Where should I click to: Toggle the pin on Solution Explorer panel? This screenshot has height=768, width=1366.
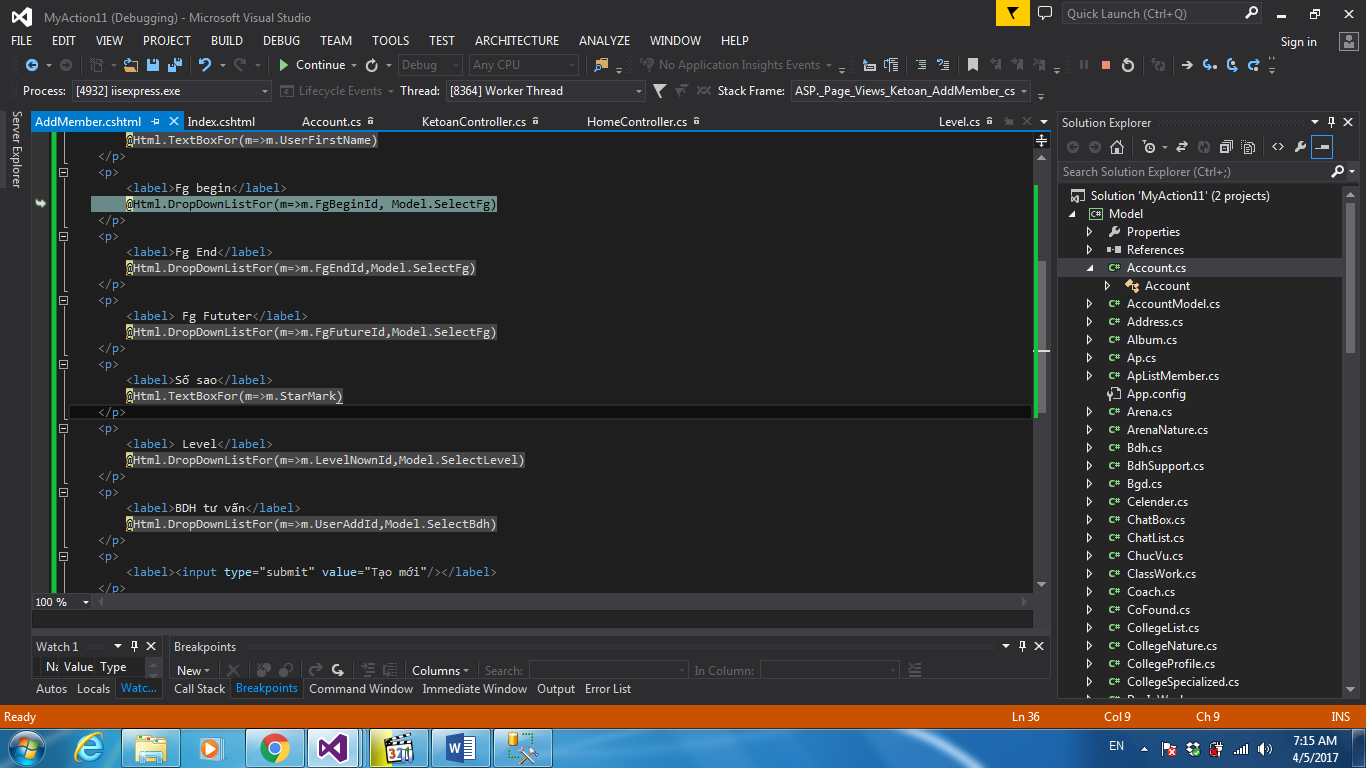(x=1331, y=123)
